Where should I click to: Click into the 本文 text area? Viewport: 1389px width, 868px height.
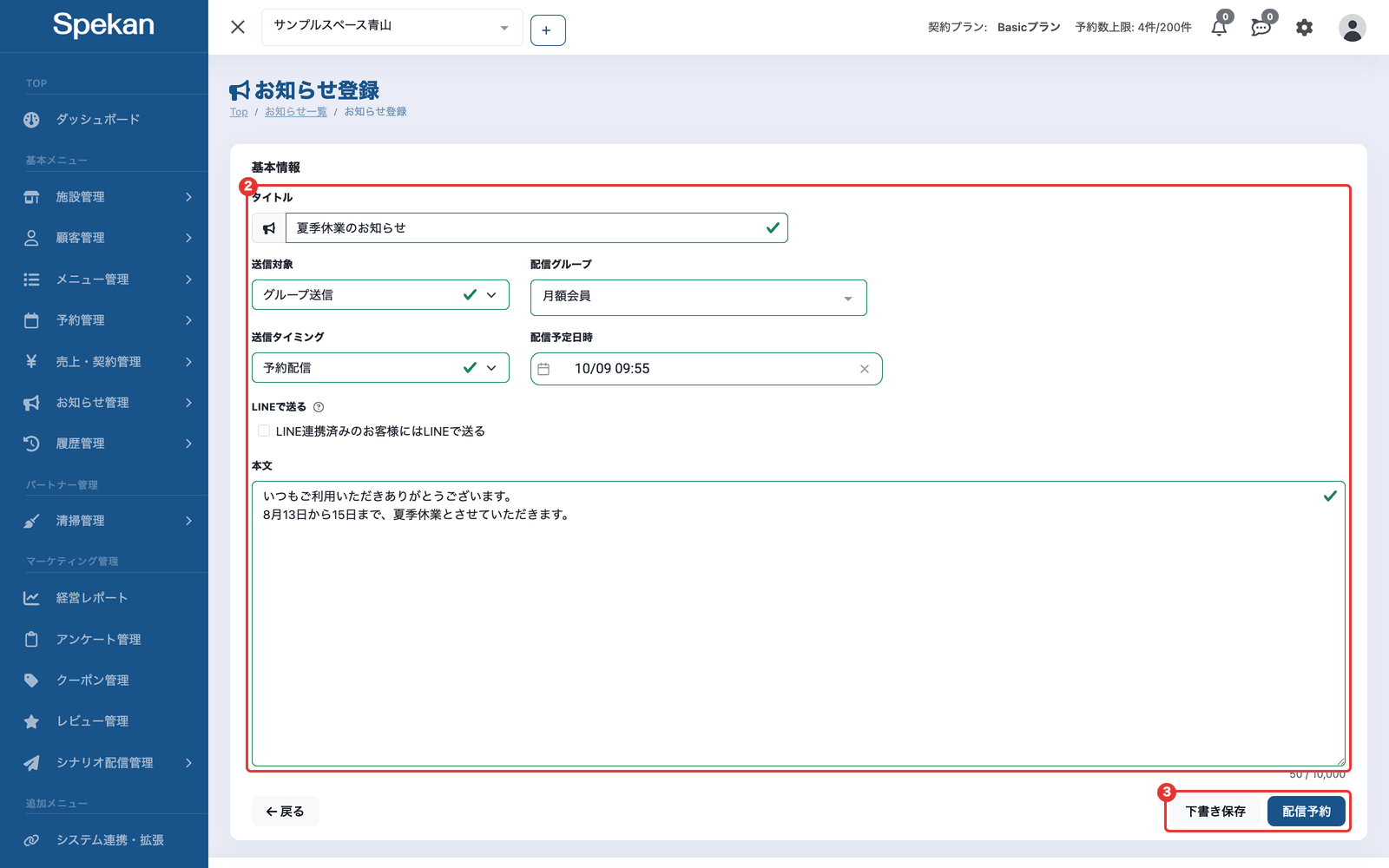click(x=799, y=624)
